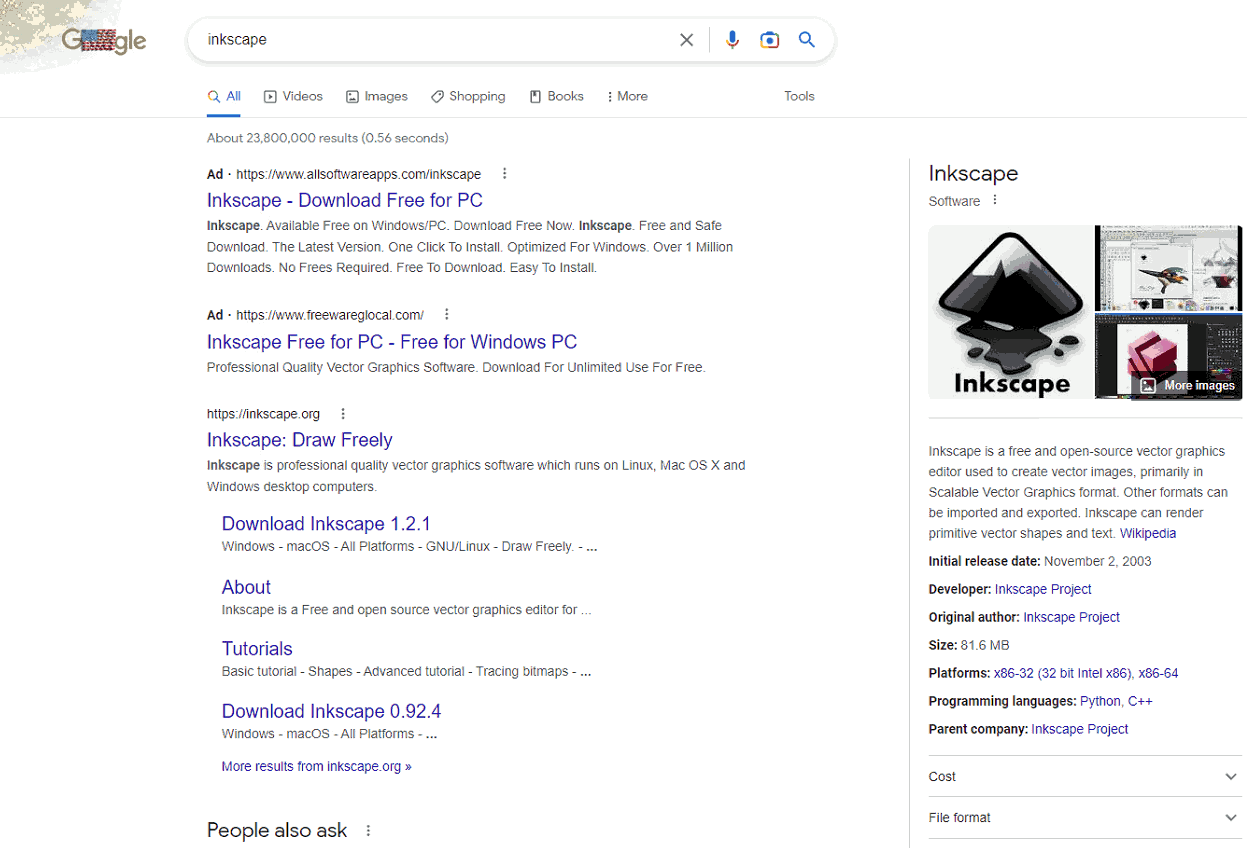
Task: Open 'x86-32 (32 bit Intel x86)' platform link
Action: tap(1063, 673)
